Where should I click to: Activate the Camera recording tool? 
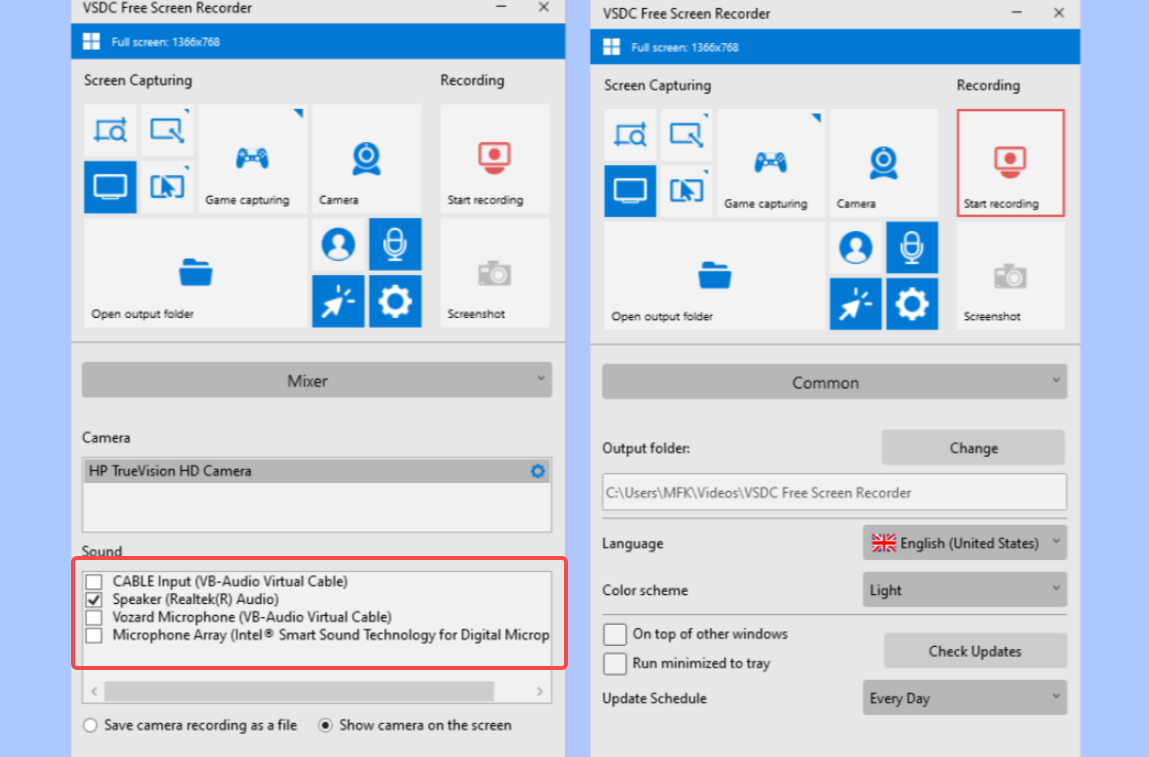(366, 158)
